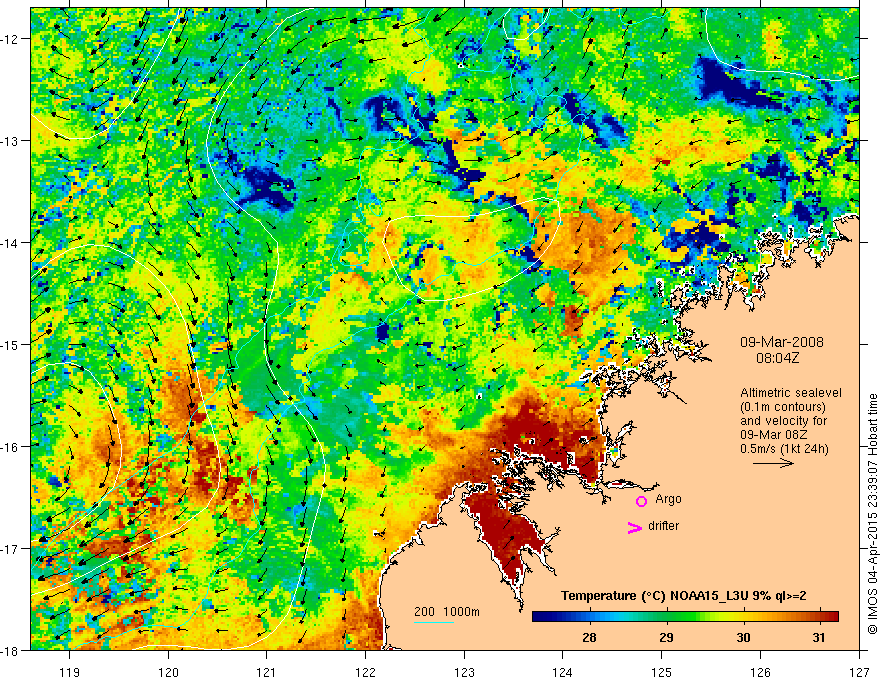Viewport: 880px width, 680px height.
Task: Click the temperature colorbar scale
Action: 685,617
